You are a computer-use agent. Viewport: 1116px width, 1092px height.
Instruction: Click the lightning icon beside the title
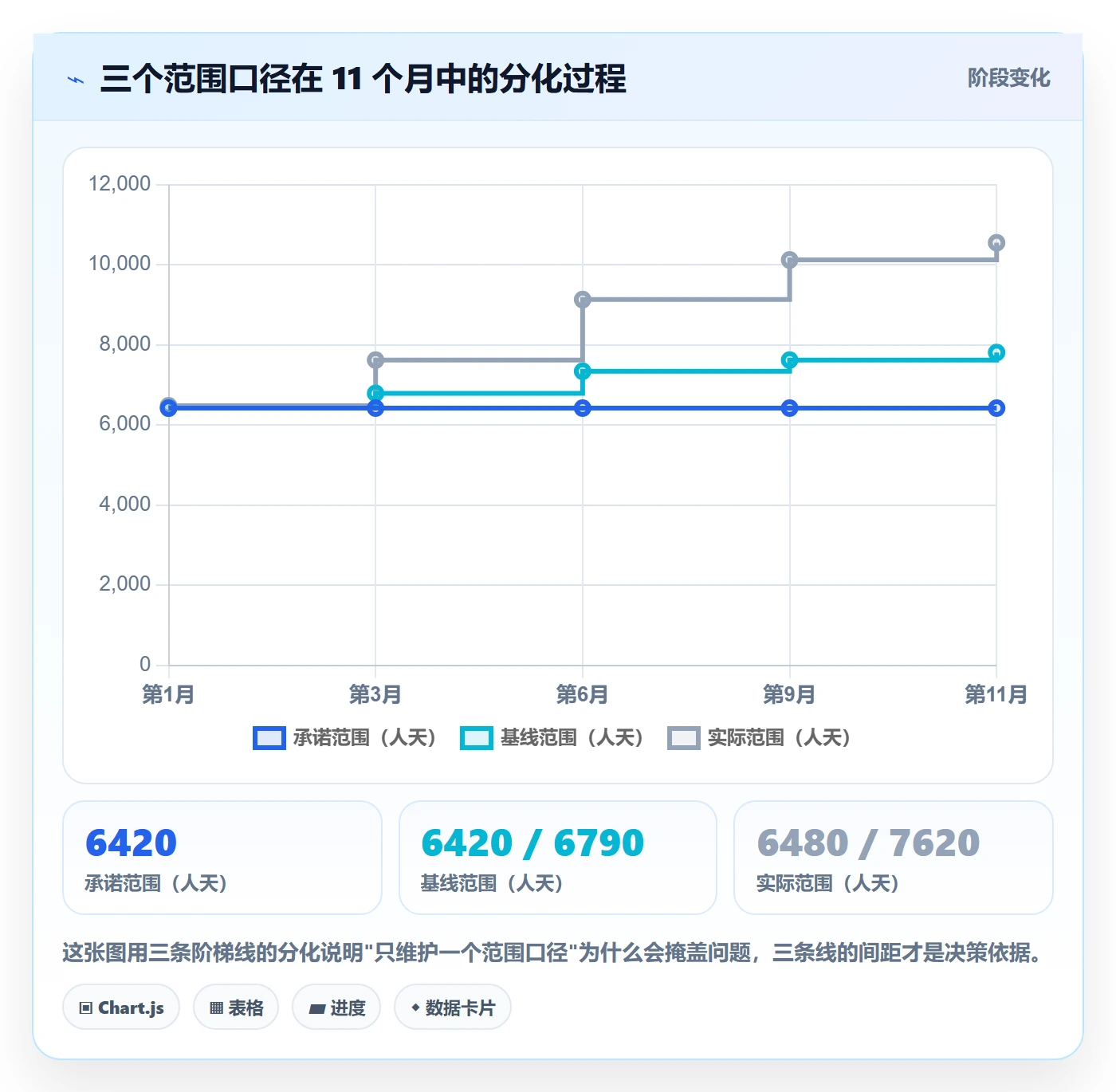click(76, 80)
